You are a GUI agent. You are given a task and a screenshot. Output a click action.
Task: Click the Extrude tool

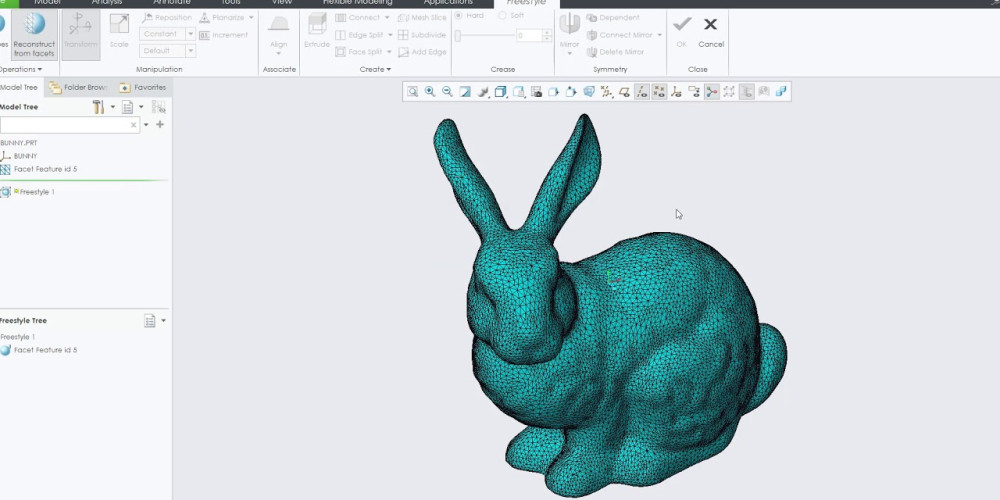coord(317,31)
